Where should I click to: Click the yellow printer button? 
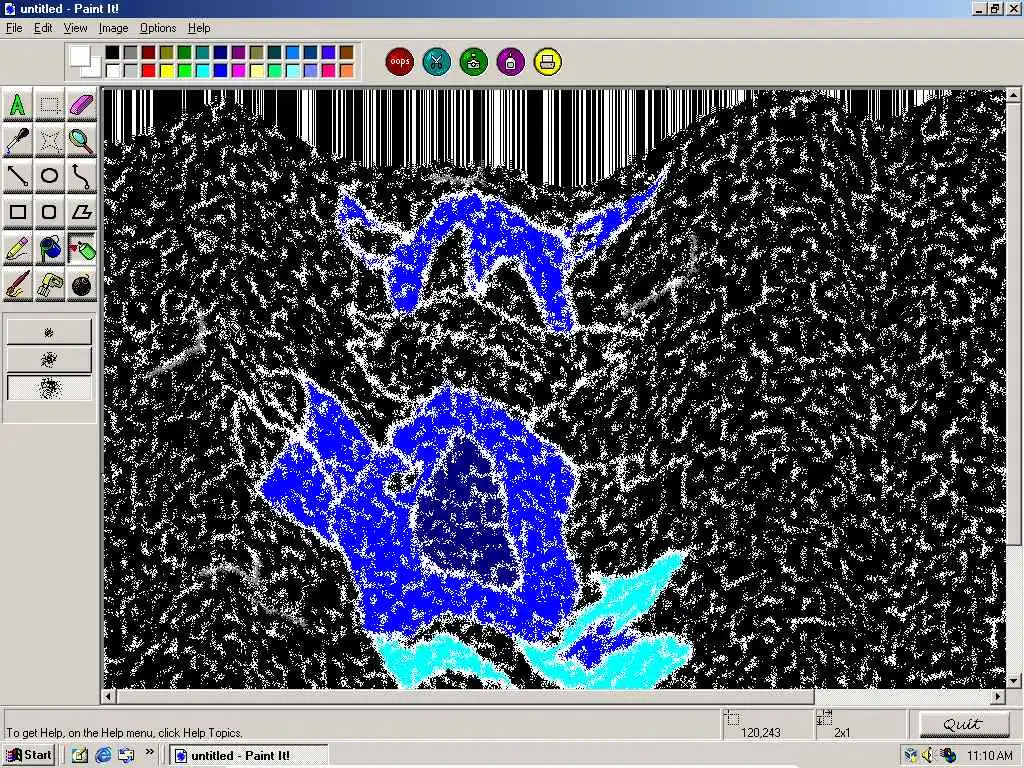(547, 62)
